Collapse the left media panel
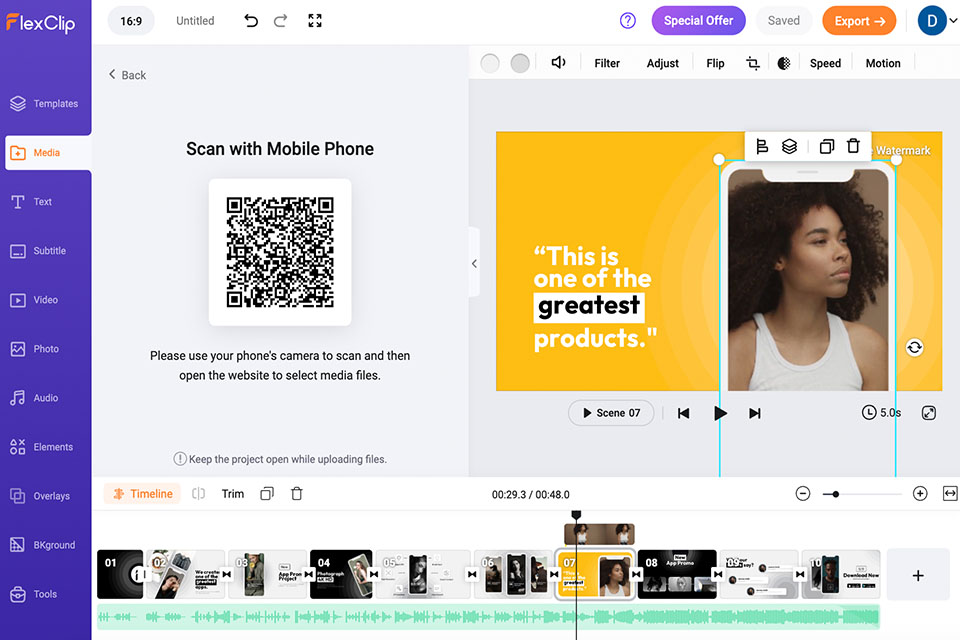Image resolution: width=960 pixels, height=640 pixels. [474, 263]
